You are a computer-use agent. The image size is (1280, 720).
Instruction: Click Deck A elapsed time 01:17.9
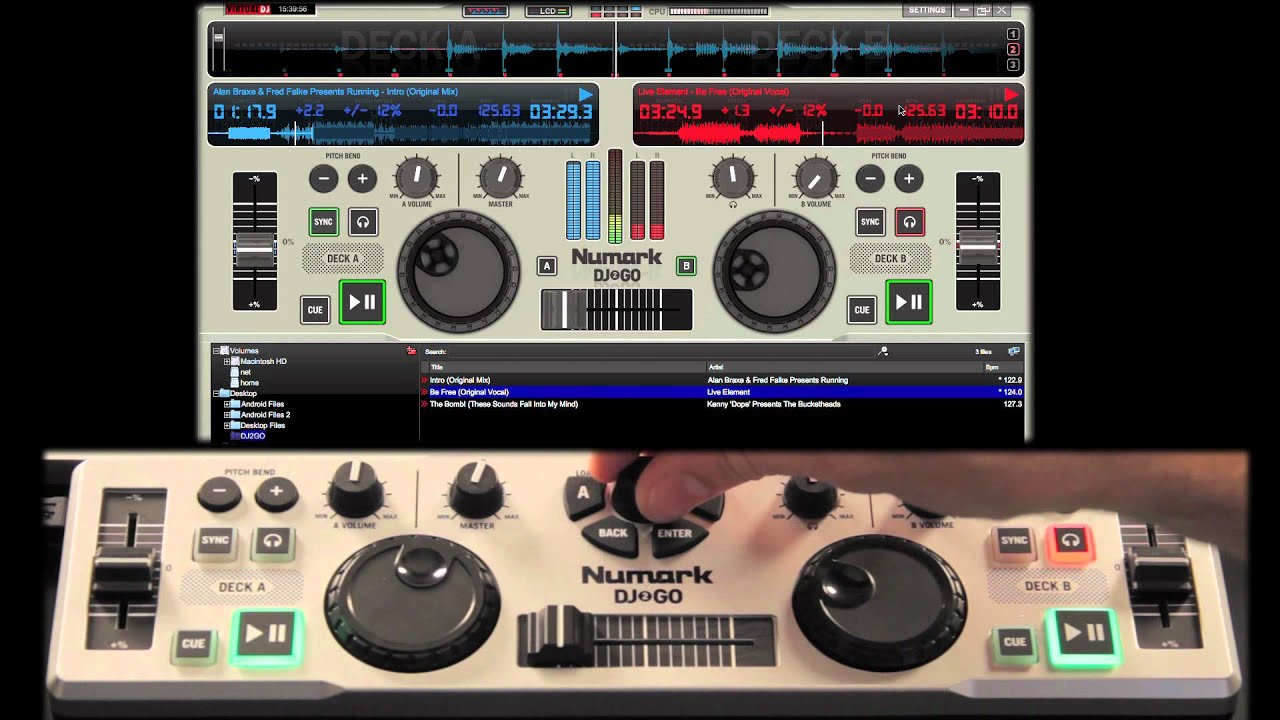244,111
